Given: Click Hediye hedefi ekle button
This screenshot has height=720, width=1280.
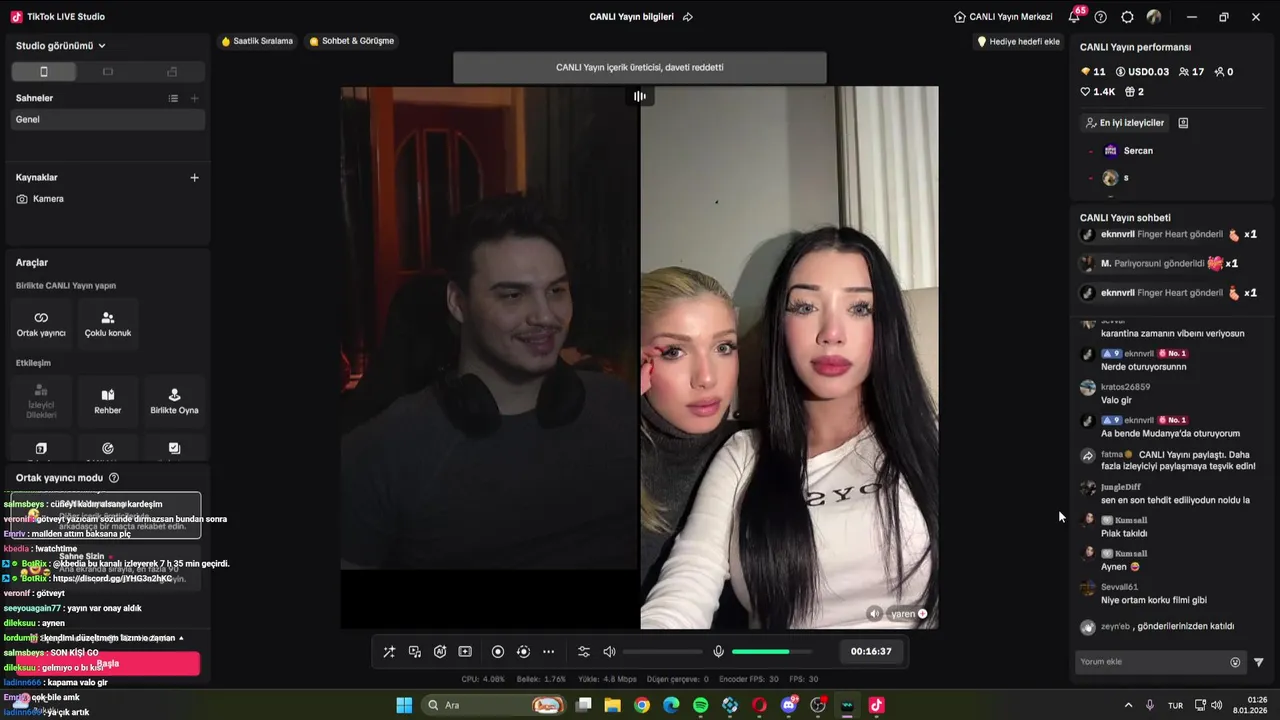Looking at the screenshot, I should click(x=1018, y=41).
